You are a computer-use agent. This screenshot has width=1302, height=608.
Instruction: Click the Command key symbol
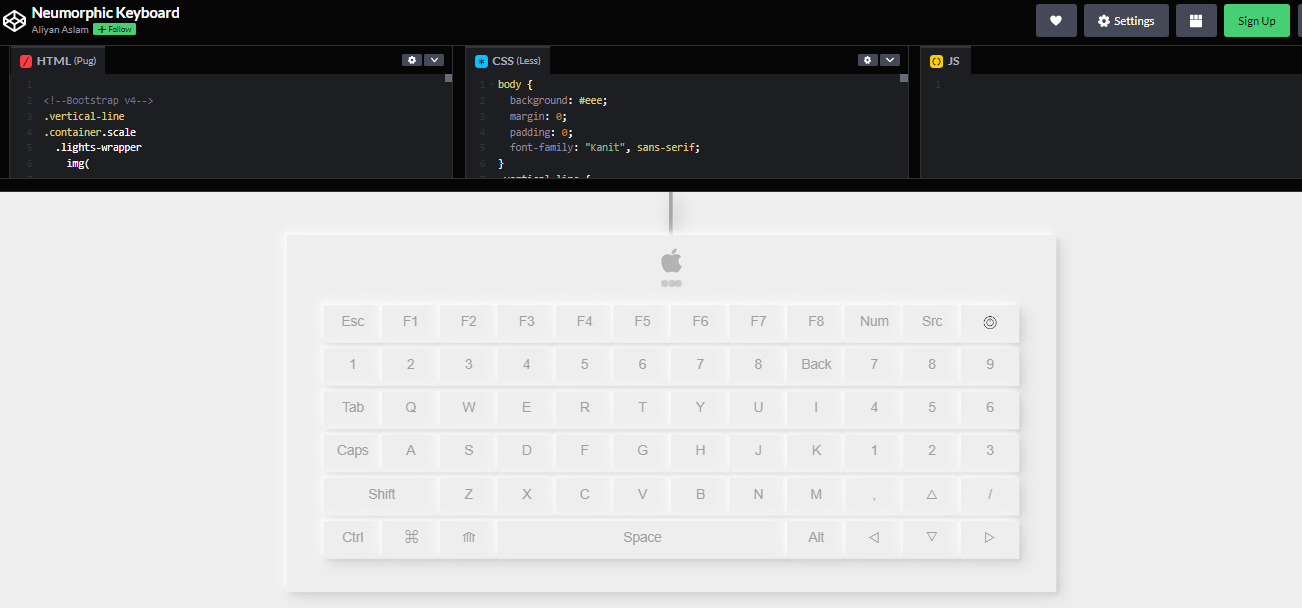pos(411,537)
